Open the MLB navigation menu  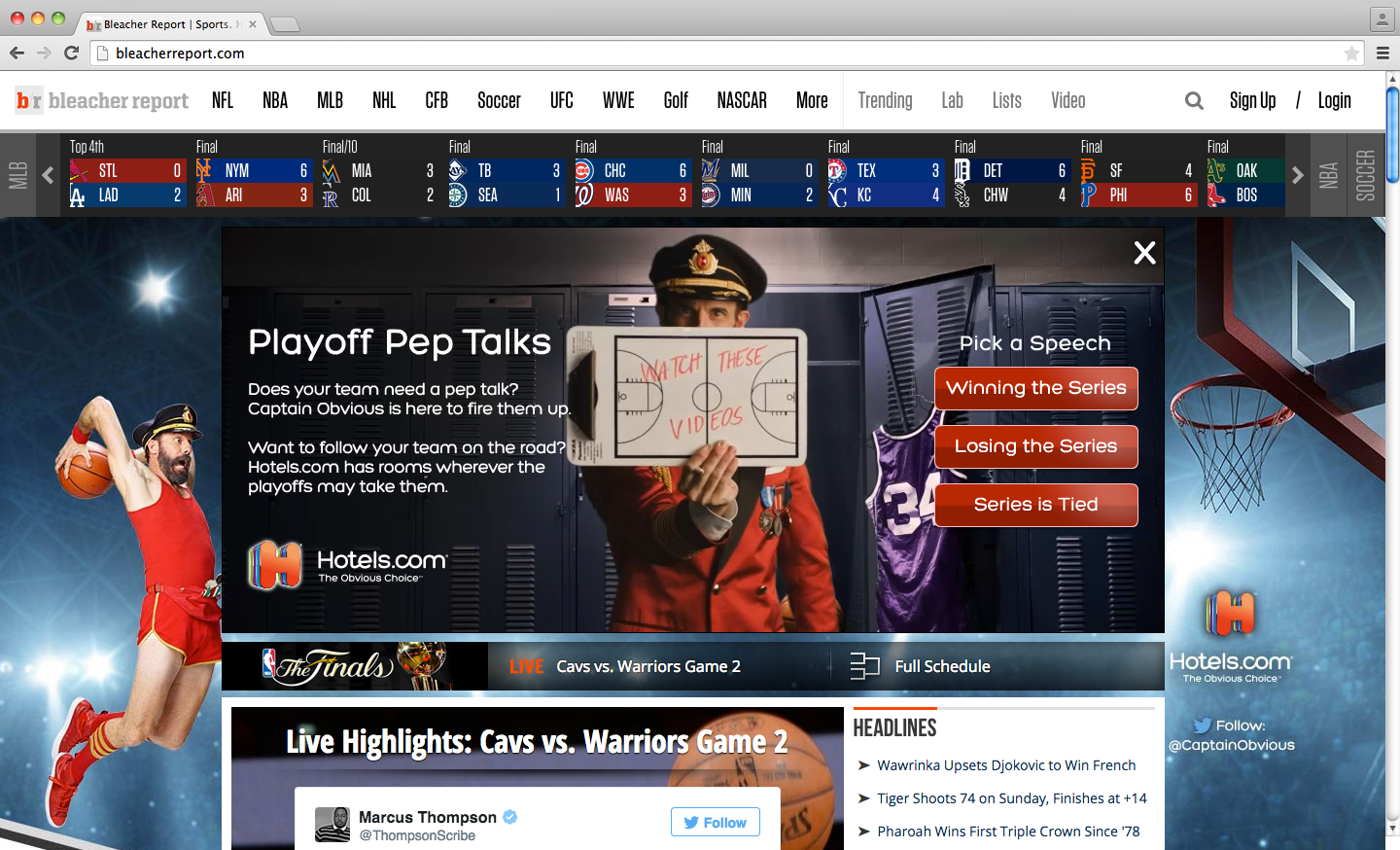(x=331, y=100)
